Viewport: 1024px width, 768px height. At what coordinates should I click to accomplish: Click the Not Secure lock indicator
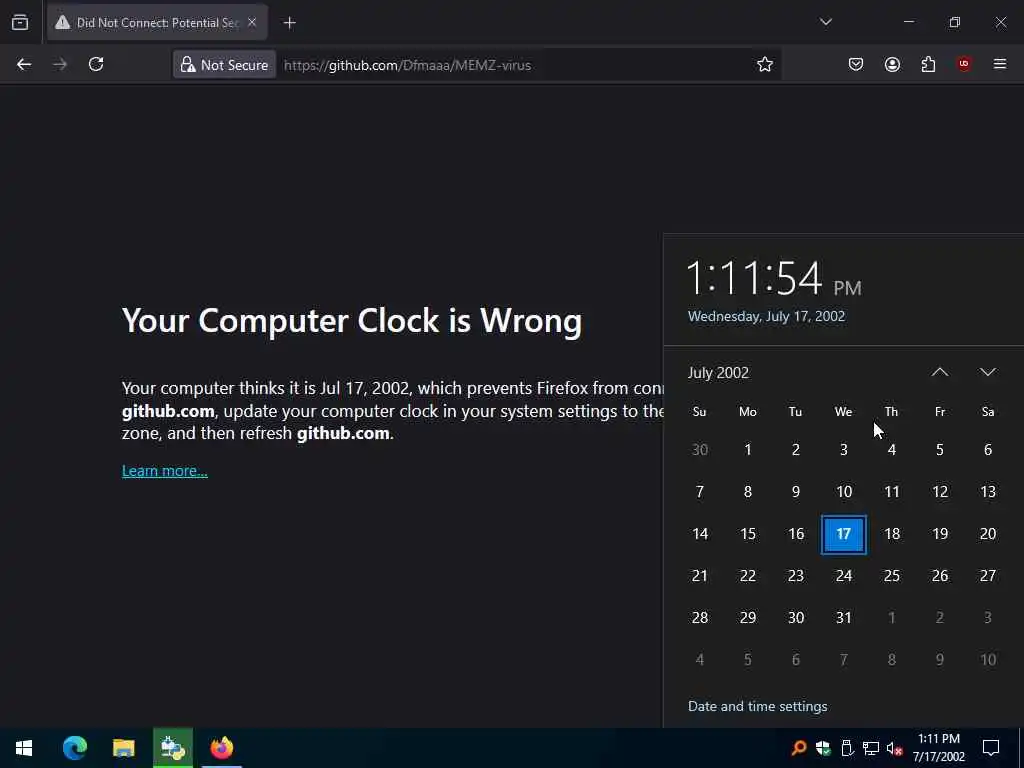coord(224,65)
